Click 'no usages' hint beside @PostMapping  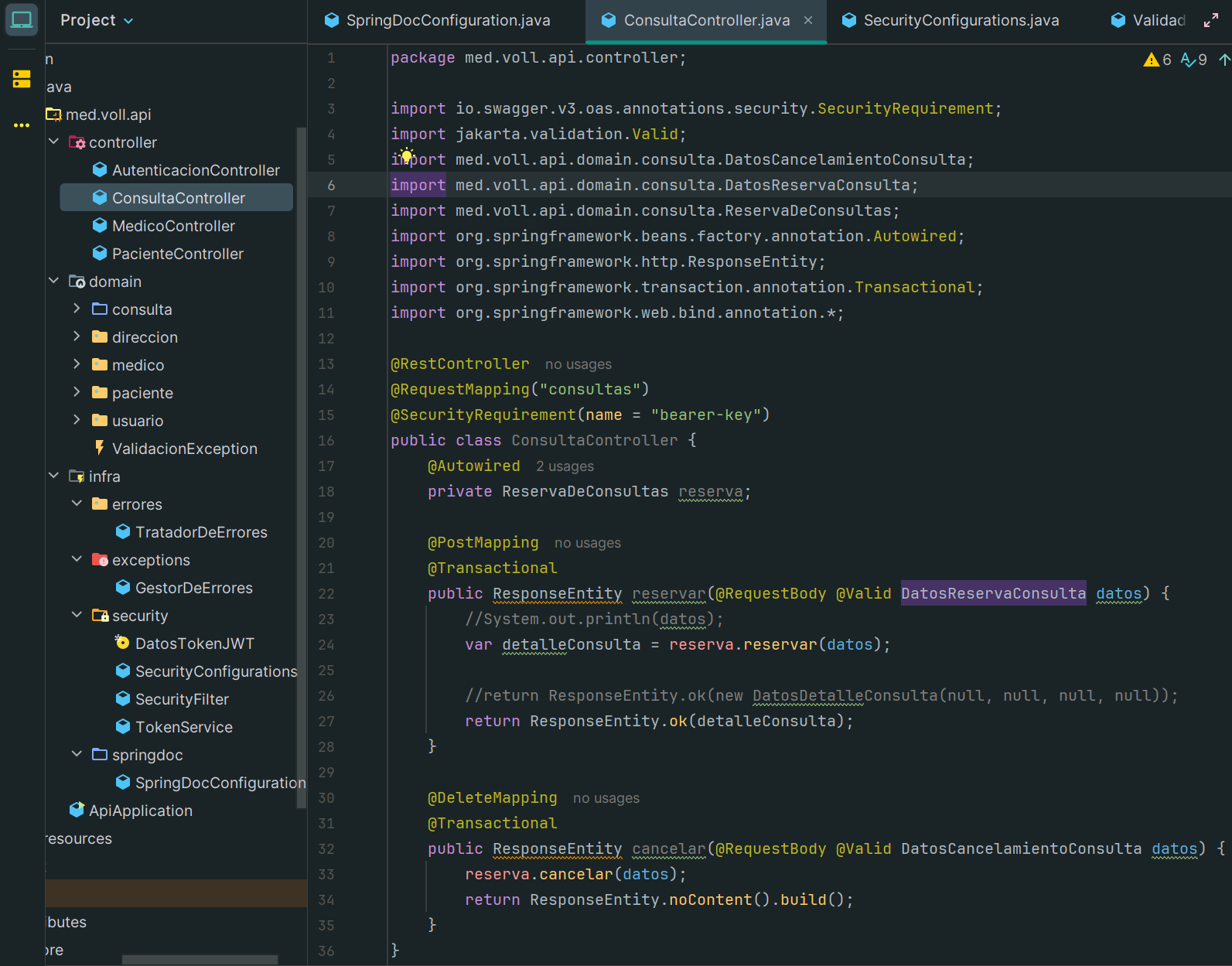(588, 543)
